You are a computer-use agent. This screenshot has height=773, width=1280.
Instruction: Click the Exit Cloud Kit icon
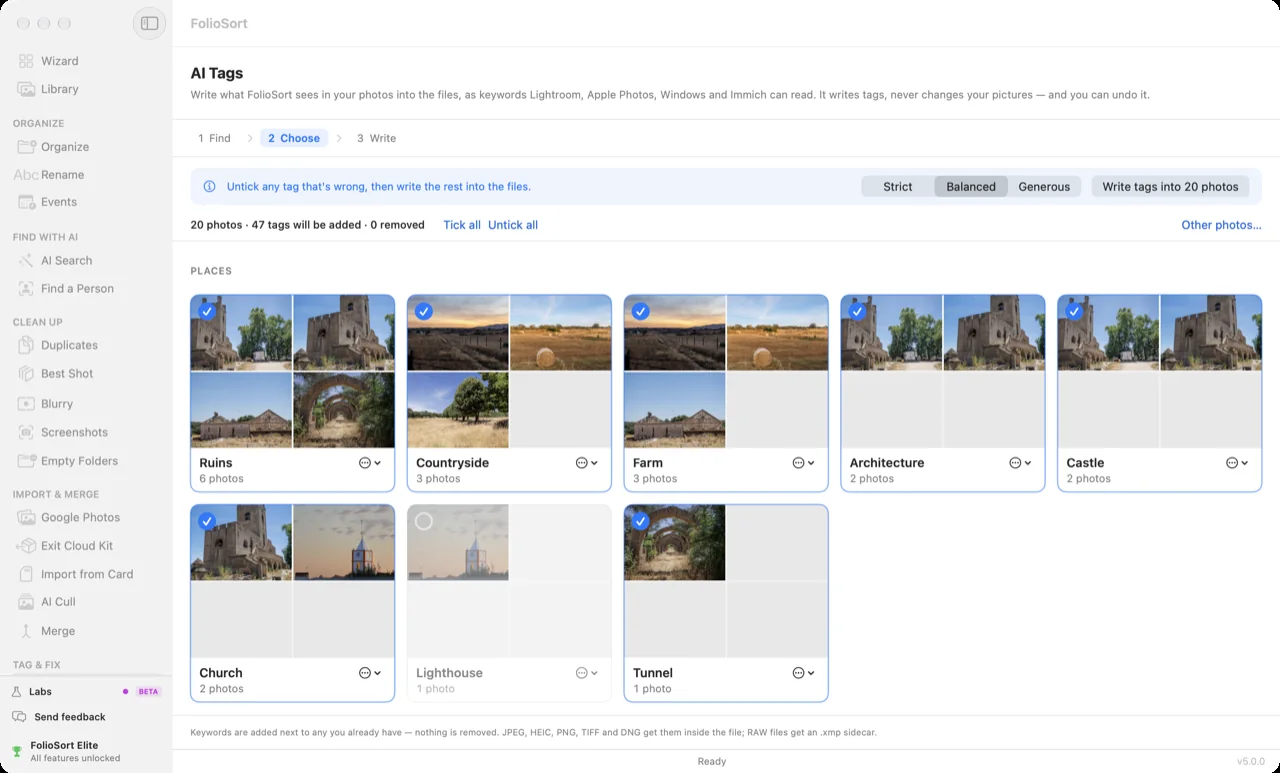tap(26, 546)
